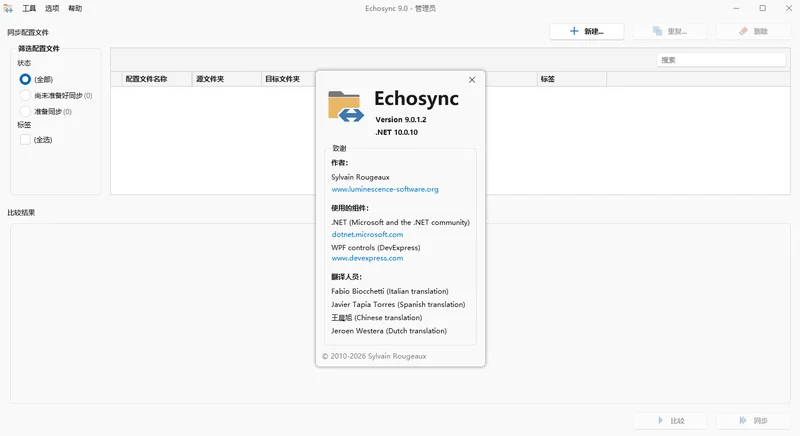Click the 目标文件夹 column header

[289, 79]
